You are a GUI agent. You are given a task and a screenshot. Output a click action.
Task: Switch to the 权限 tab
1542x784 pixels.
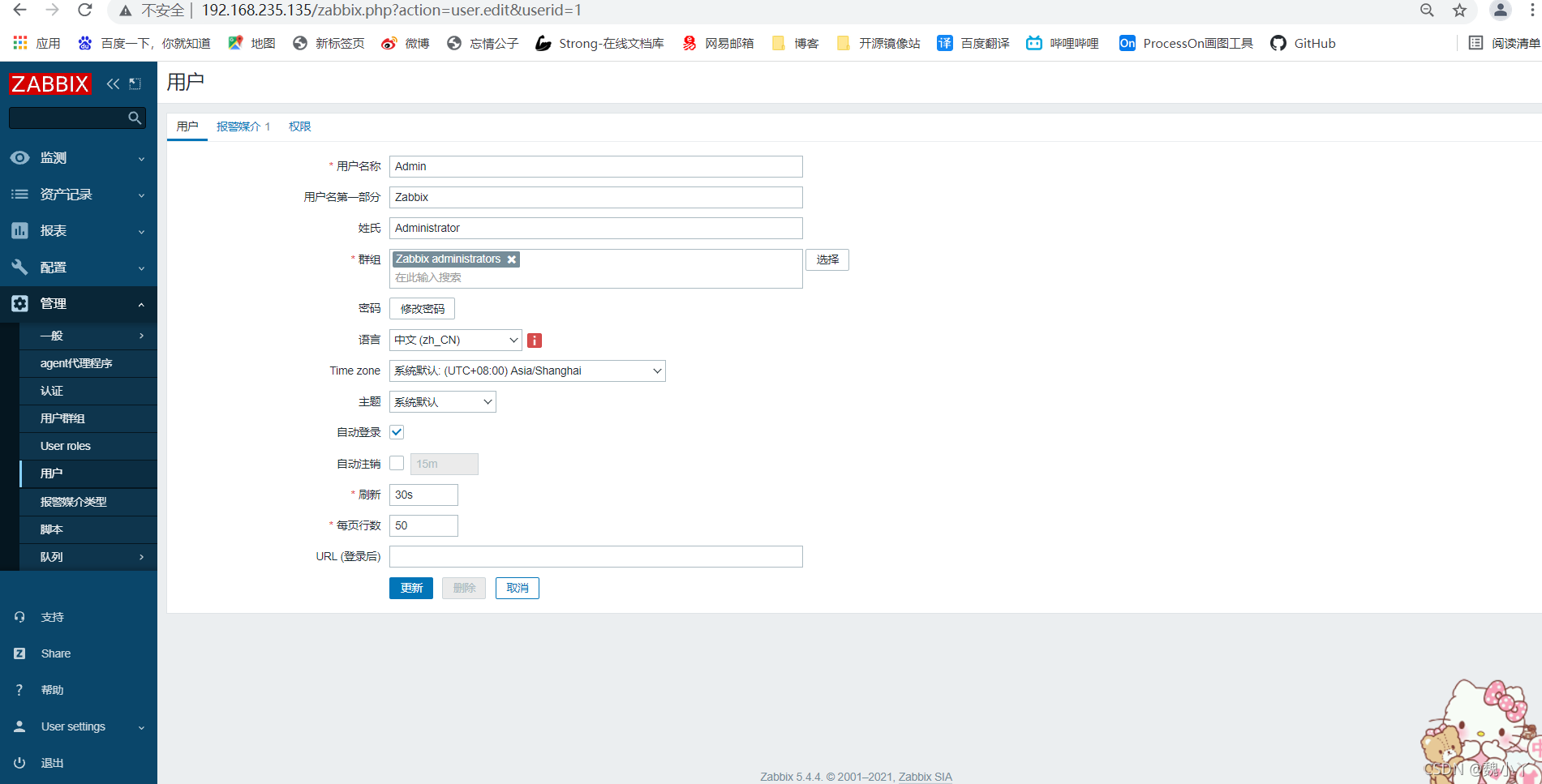pyautogui.click(x=300, y=126)
